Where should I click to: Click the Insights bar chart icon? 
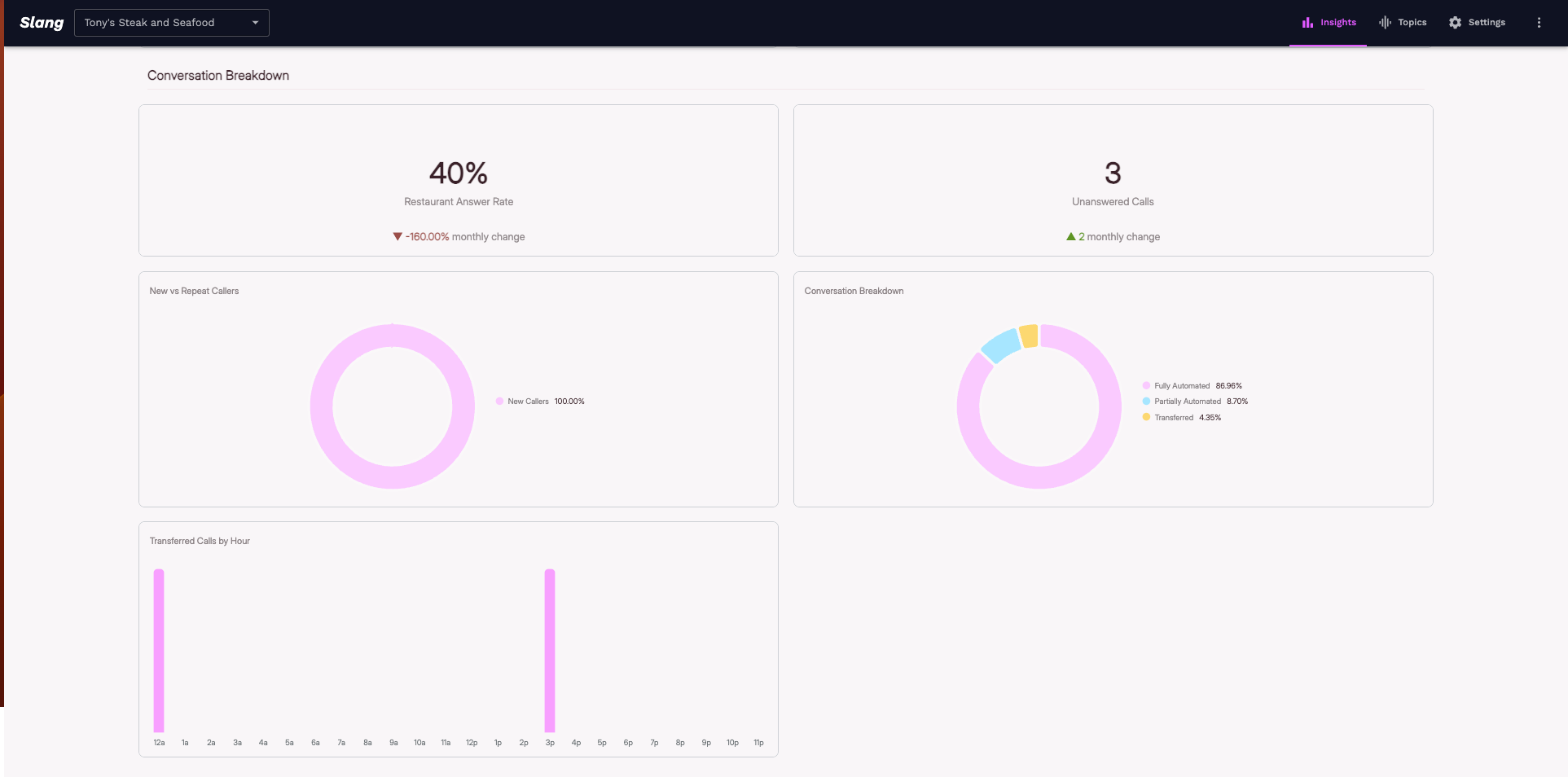click(1307, 23)
